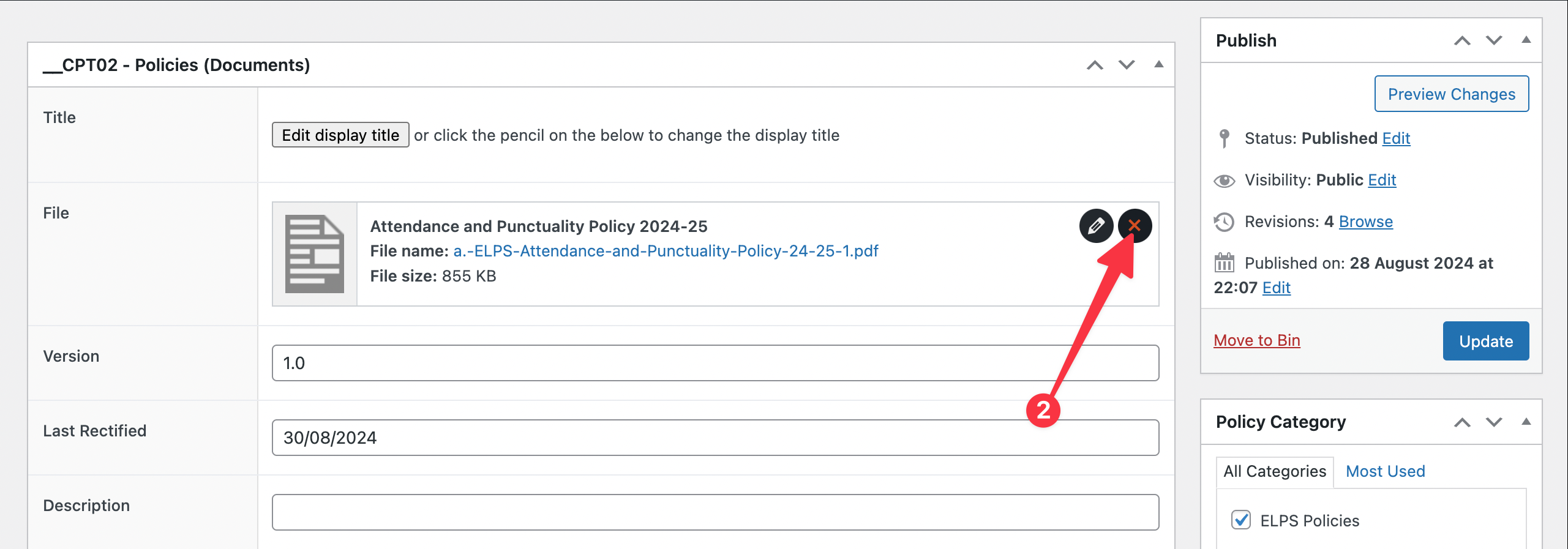Screen dimensions: 1568x549
Task: Collapse the Policies (Documents) panel
Action: point(1158,64)
